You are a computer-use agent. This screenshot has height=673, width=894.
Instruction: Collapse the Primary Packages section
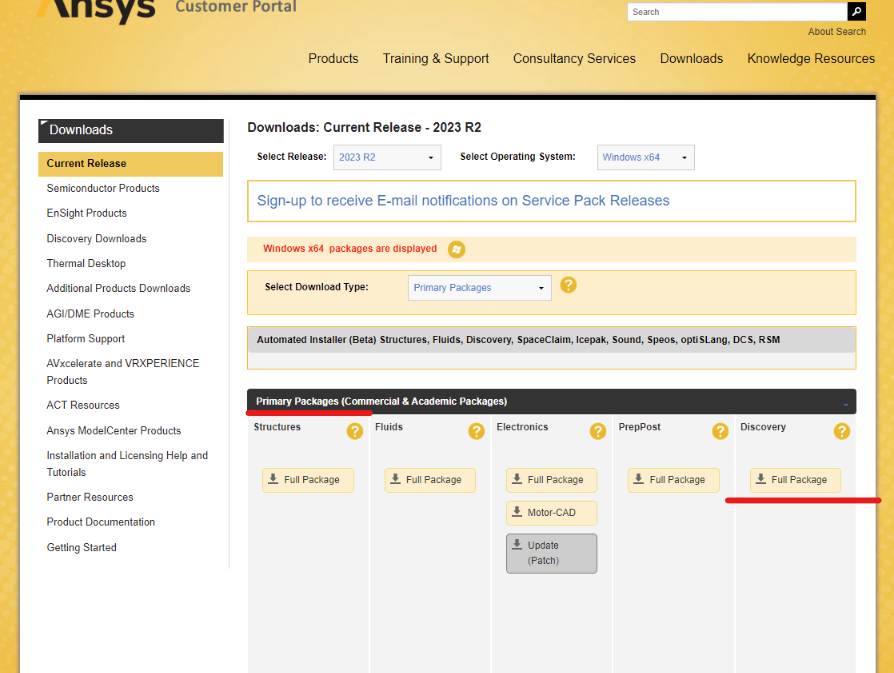[845, 403]
